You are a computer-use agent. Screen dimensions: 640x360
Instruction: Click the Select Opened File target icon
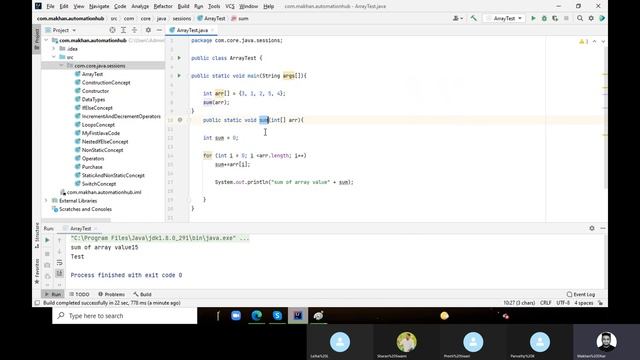(x=112, y=30)
